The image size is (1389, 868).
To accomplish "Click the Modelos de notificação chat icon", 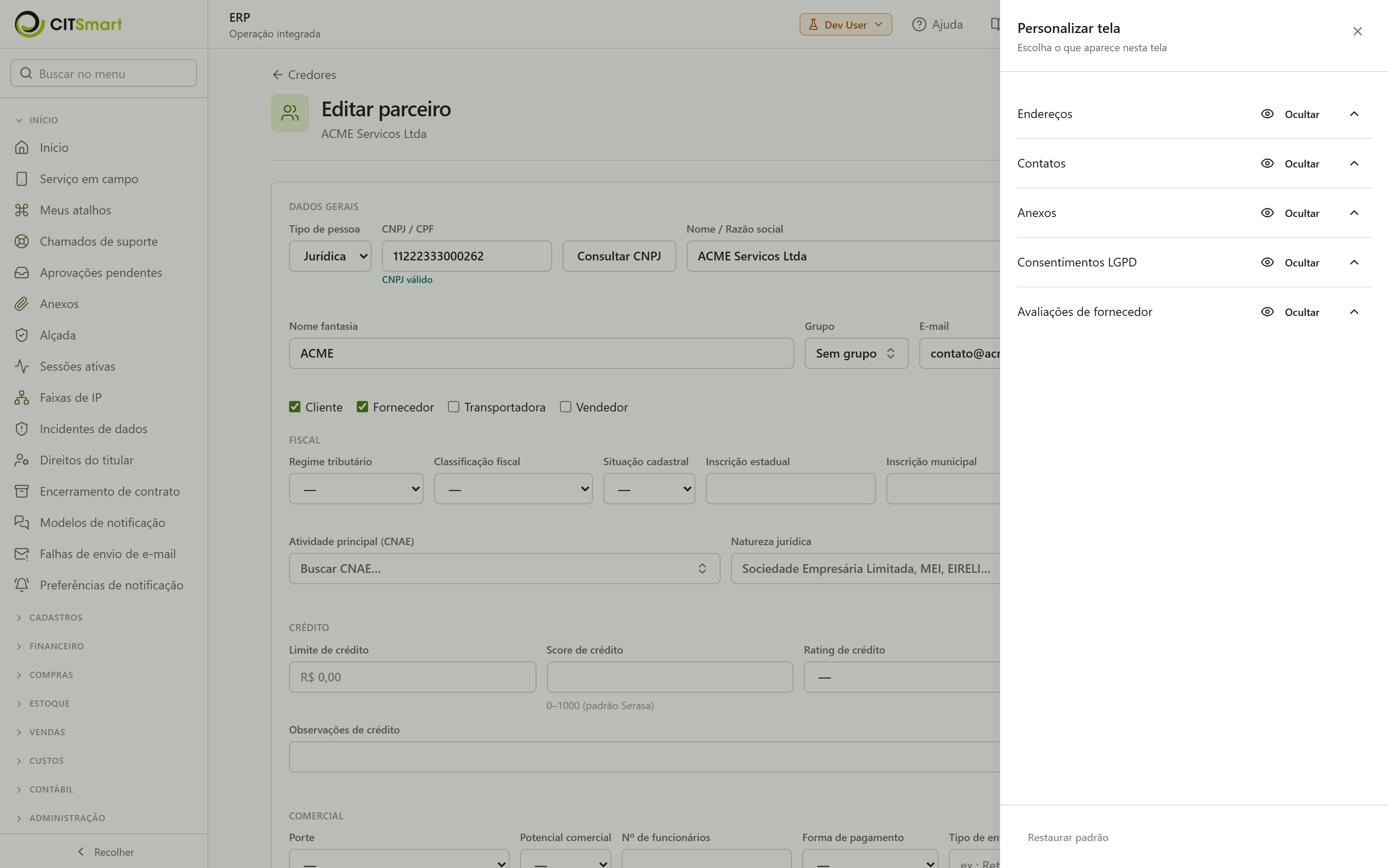I will click(x=22, y=523).
